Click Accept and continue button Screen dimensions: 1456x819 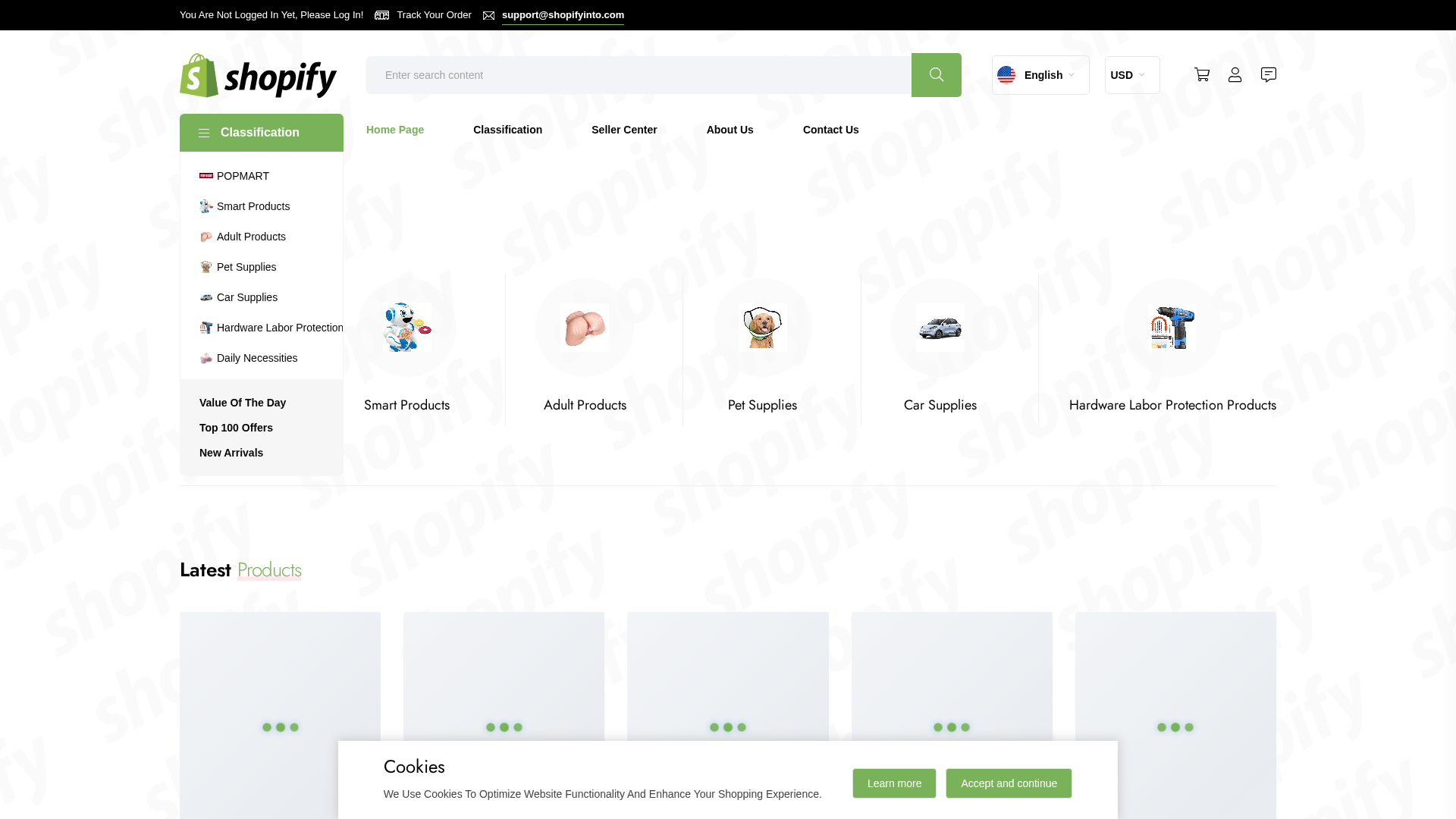click(x=1009, y=783)
